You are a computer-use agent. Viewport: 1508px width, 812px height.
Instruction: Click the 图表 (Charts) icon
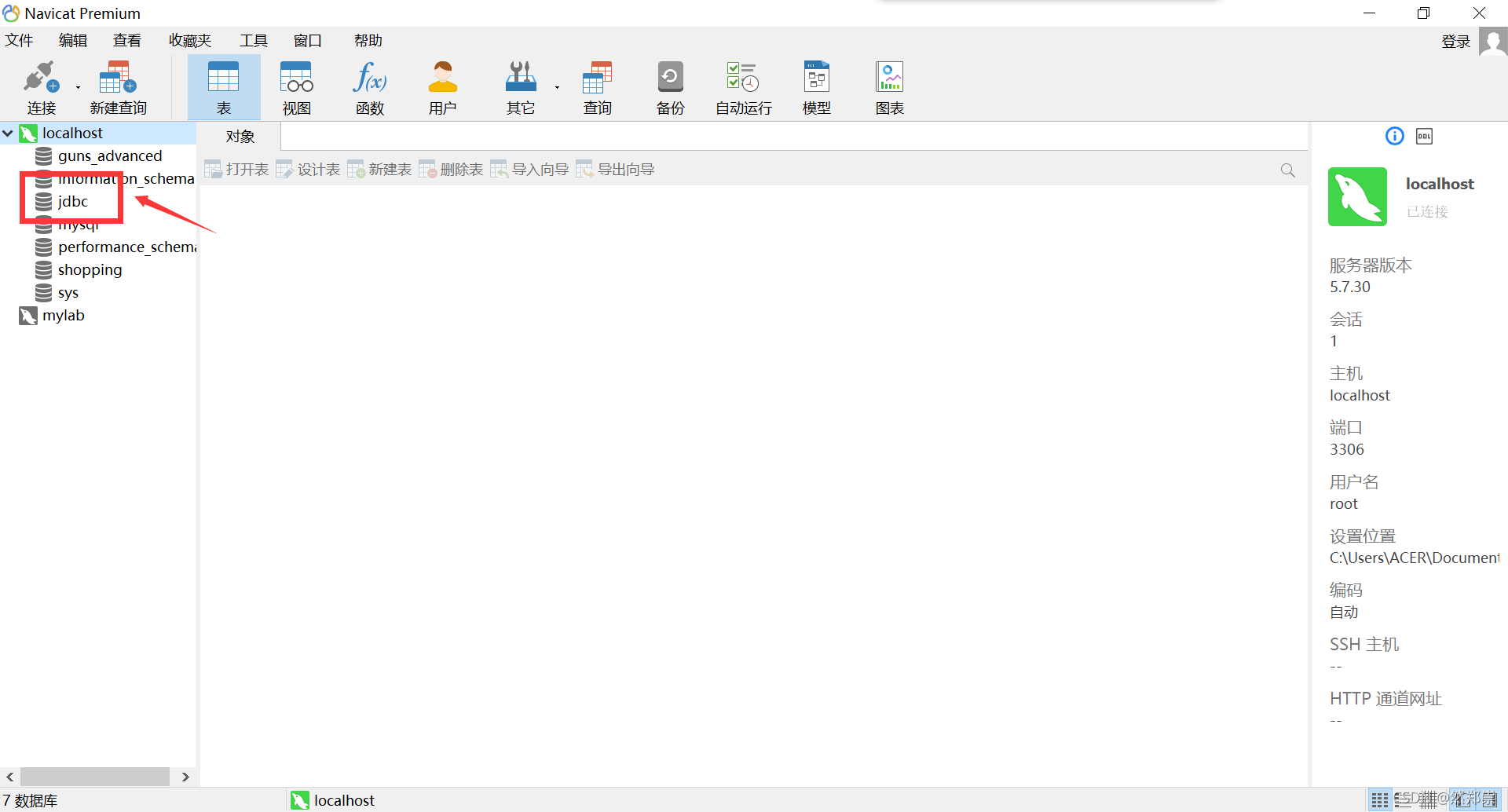[888, 86]
